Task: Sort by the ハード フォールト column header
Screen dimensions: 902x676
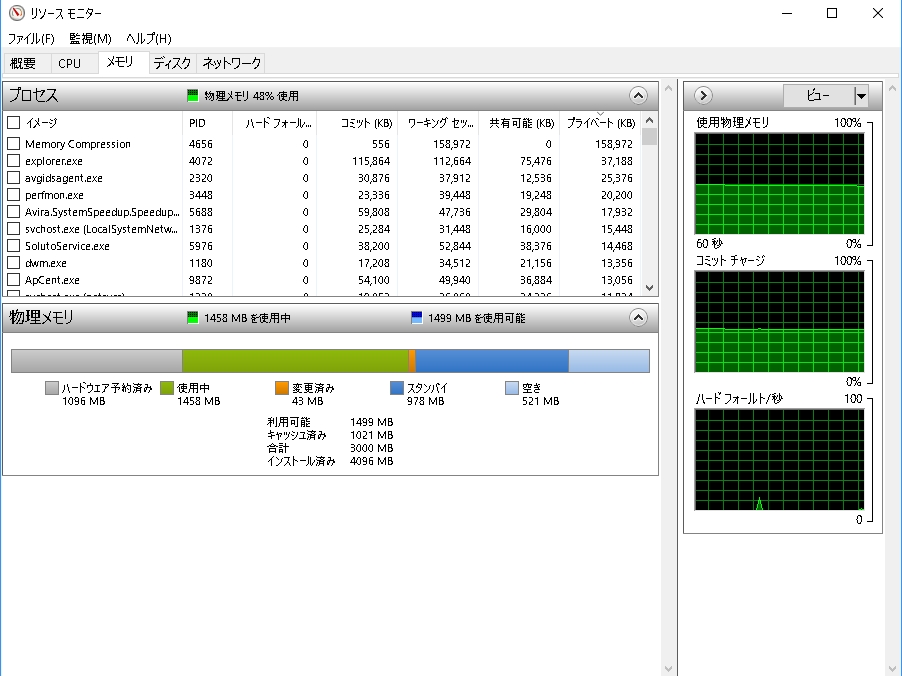Action: (x=274, y=123)
